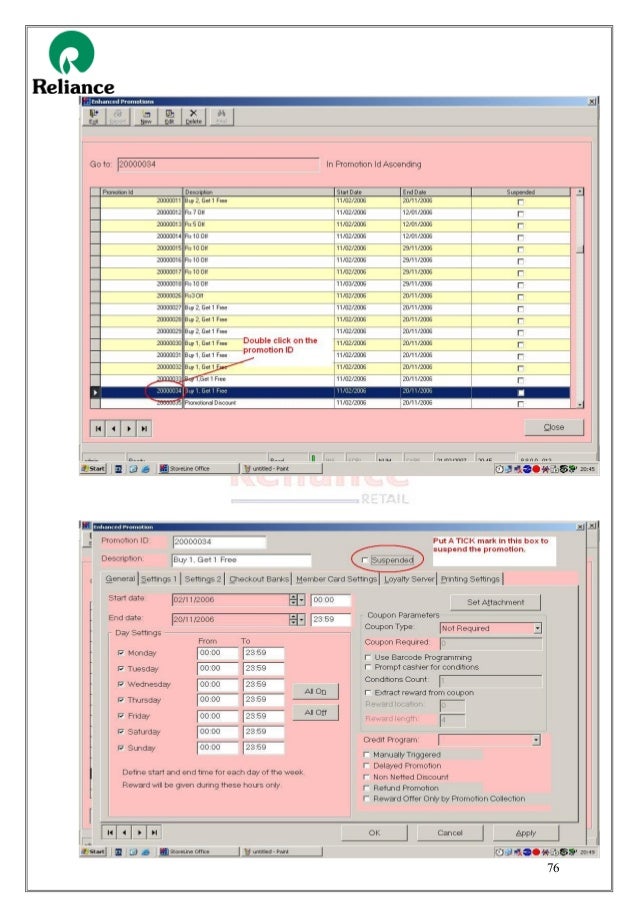Toggle the Sunday checkbox
The height and width of the screenshot is (903, 638).
tap(121, 748)
